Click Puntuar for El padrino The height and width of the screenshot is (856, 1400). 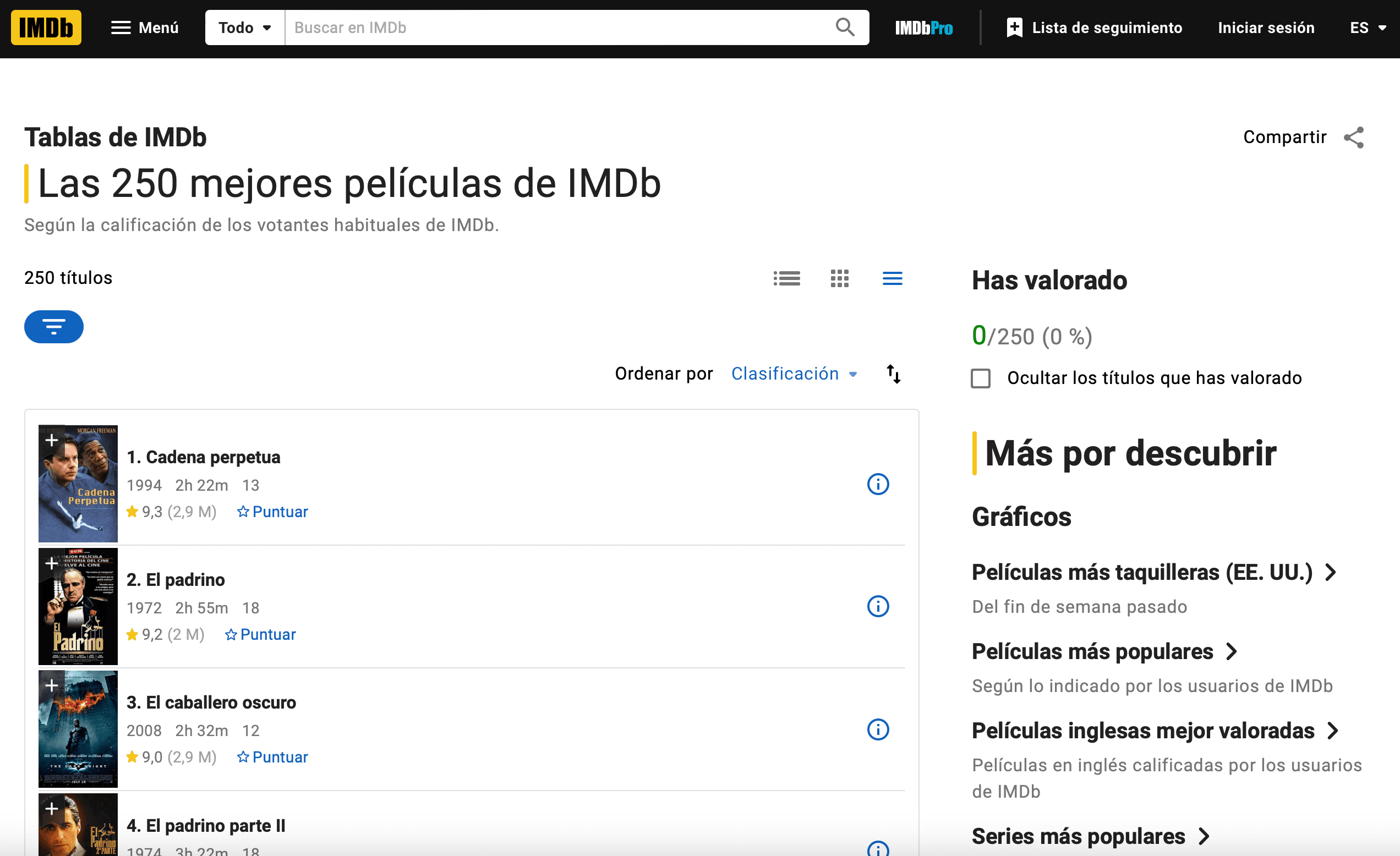click(x=261, y=634)
